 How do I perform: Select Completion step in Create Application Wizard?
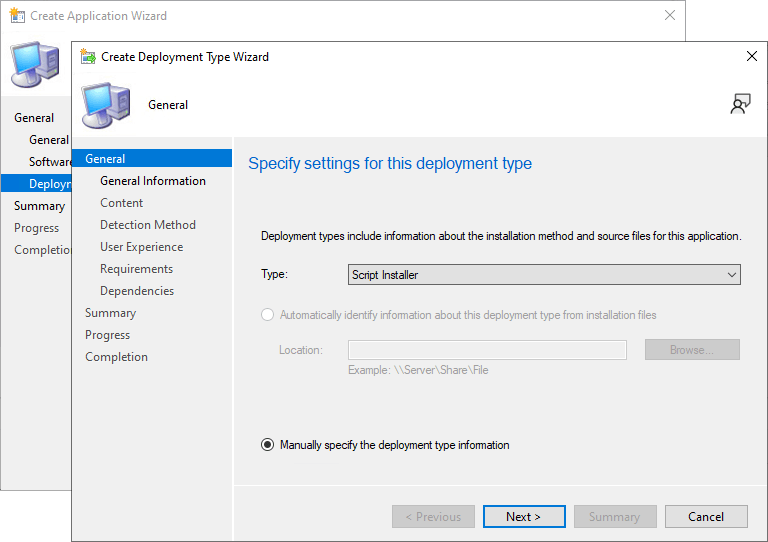(43, 250)
